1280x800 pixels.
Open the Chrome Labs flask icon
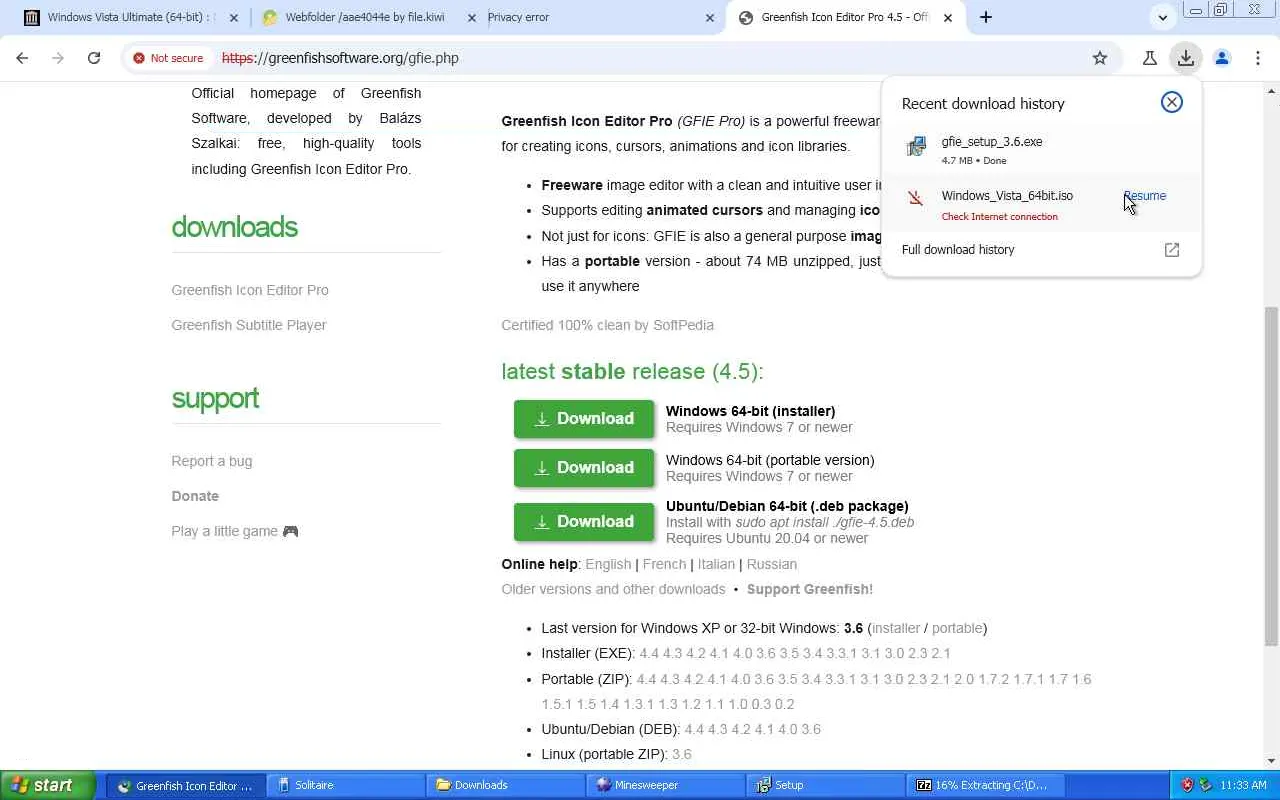[1150, 58]
